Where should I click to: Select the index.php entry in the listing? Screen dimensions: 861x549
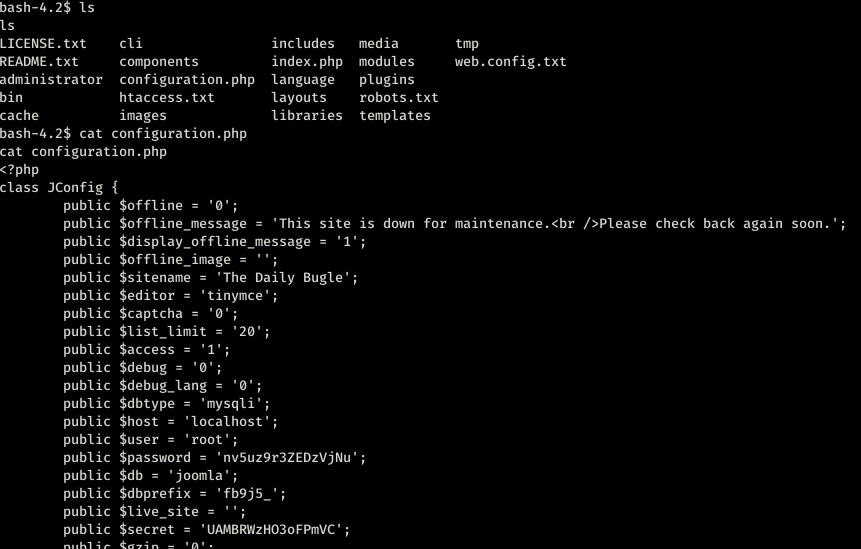pyautogui.click(x=307, y=61)
